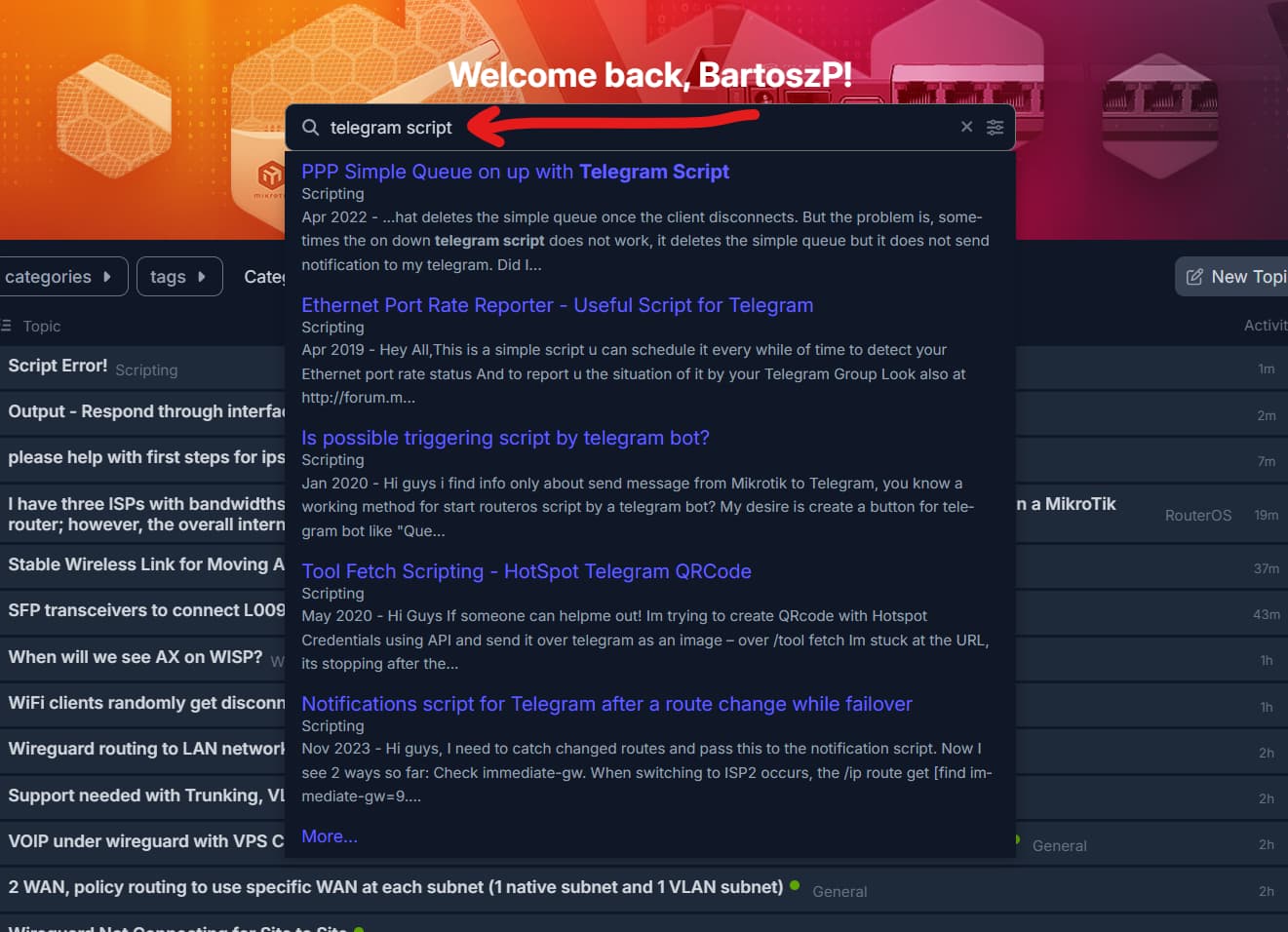The width and height of the screenshot is (1288, 932).
Task: Show more search results via 'More...'
Action: [x=330, y=836]
